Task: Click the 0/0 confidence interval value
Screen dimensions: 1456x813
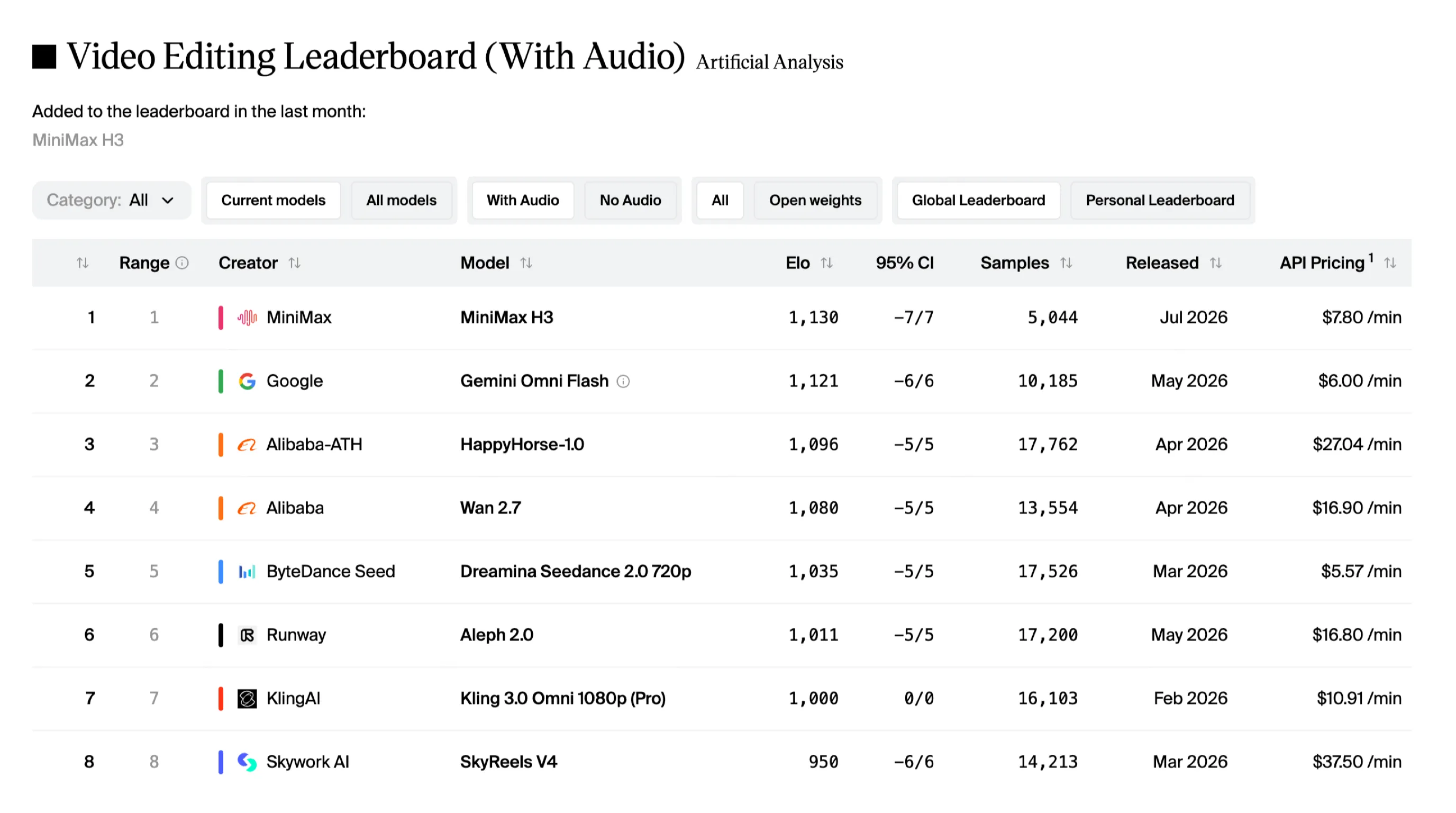Action: point(919,699)
